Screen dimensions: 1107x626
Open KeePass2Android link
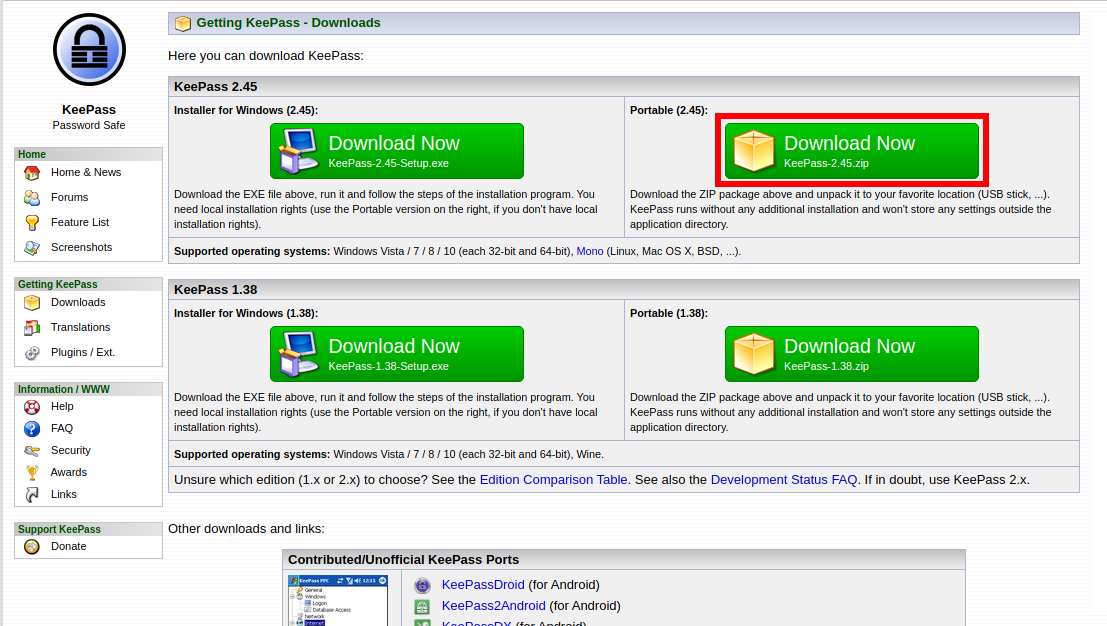[493, 606]
